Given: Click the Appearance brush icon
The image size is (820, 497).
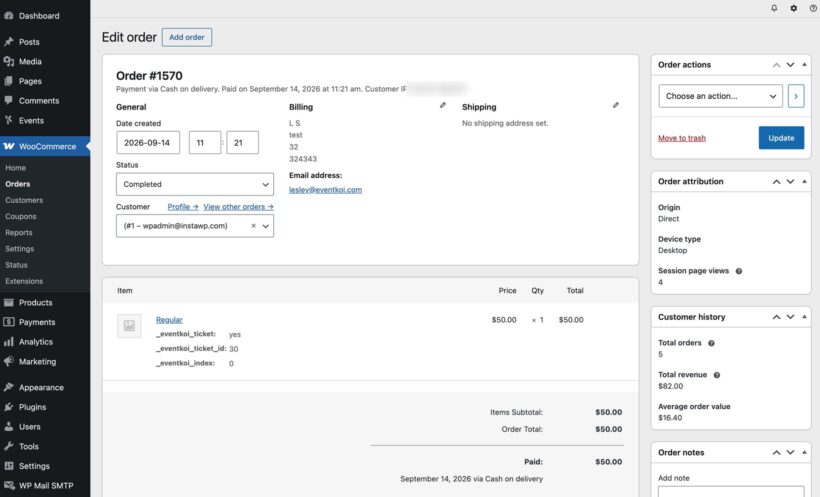Looking at the screenshot, I should pyautogui.click(x=8, y=387).
